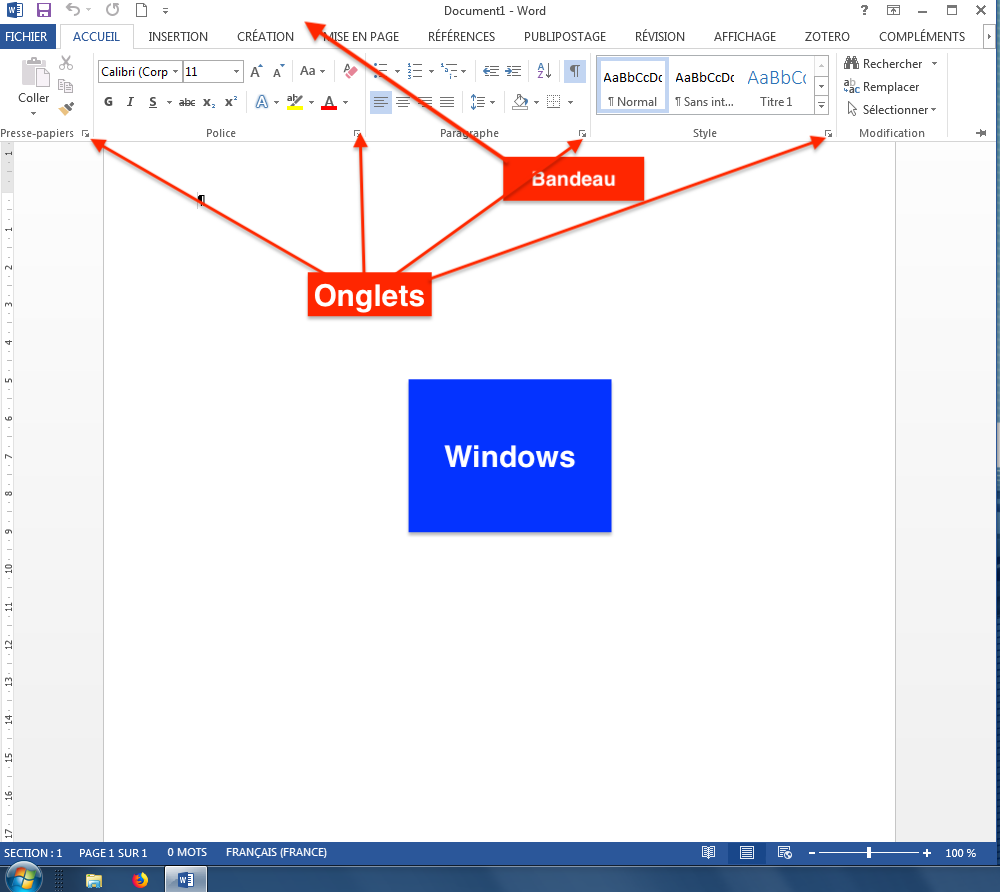1000x892 pixels.
Task: Click the New blank document icon
Action: click(142, 10)
